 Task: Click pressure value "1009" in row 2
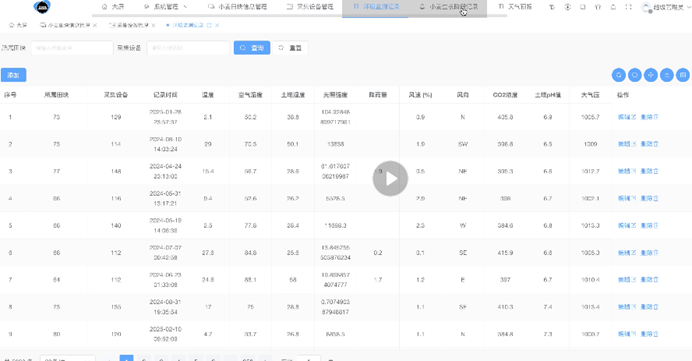[x=590, y=144]
